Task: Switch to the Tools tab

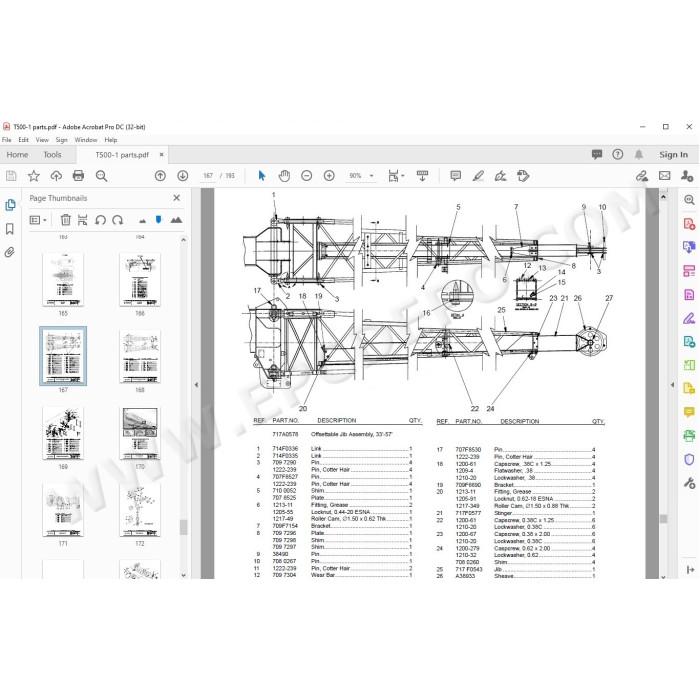Action: click(x=52, y=155)
